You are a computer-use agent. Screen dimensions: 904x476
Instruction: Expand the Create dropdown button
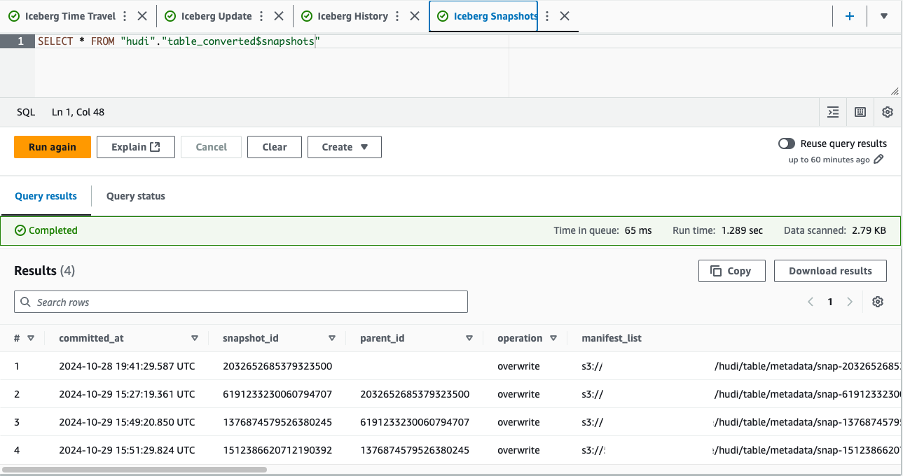344,147
